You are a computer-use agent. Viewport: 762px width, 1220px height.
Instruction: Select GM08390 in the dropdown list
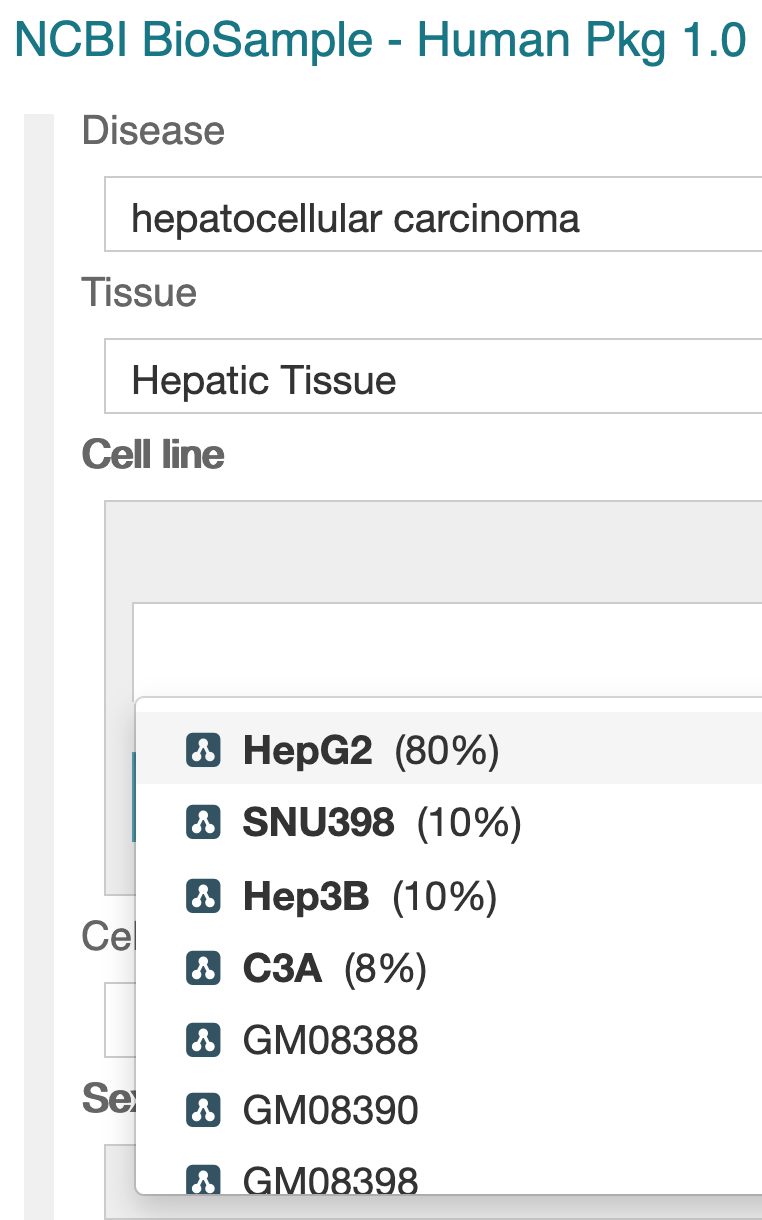(x=449, y=1110)
